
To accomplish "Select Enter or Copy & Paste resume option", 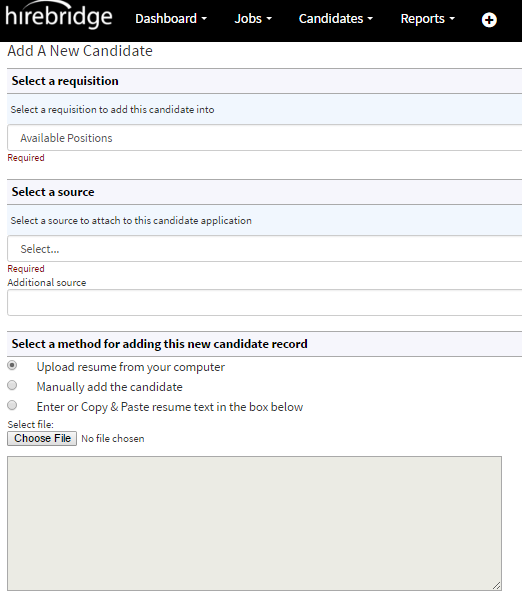I will [x=12, y=405].
